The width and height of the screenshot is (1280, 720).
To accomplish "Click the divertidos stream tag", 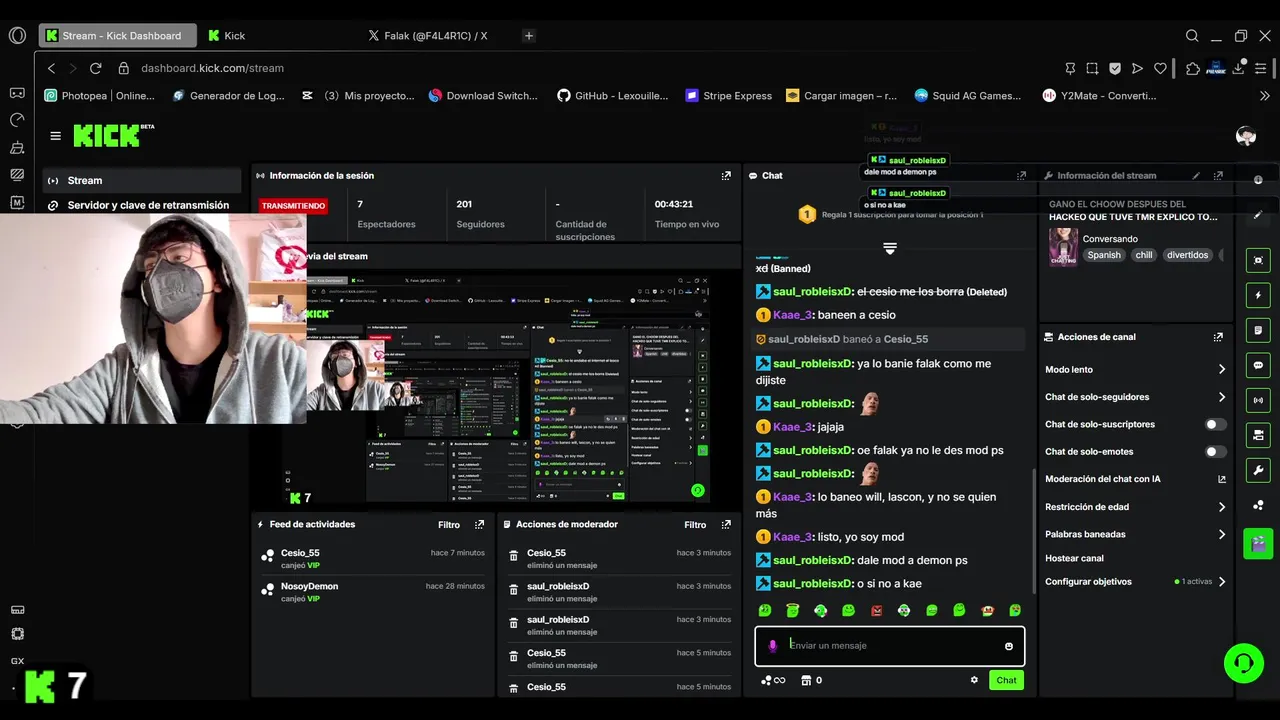I will click(1187, 255).
